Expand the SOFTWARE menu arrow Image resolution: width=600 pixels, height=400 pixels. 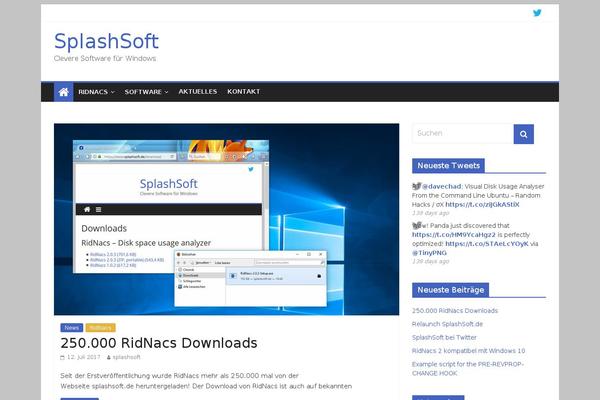[x=166, y=92]
